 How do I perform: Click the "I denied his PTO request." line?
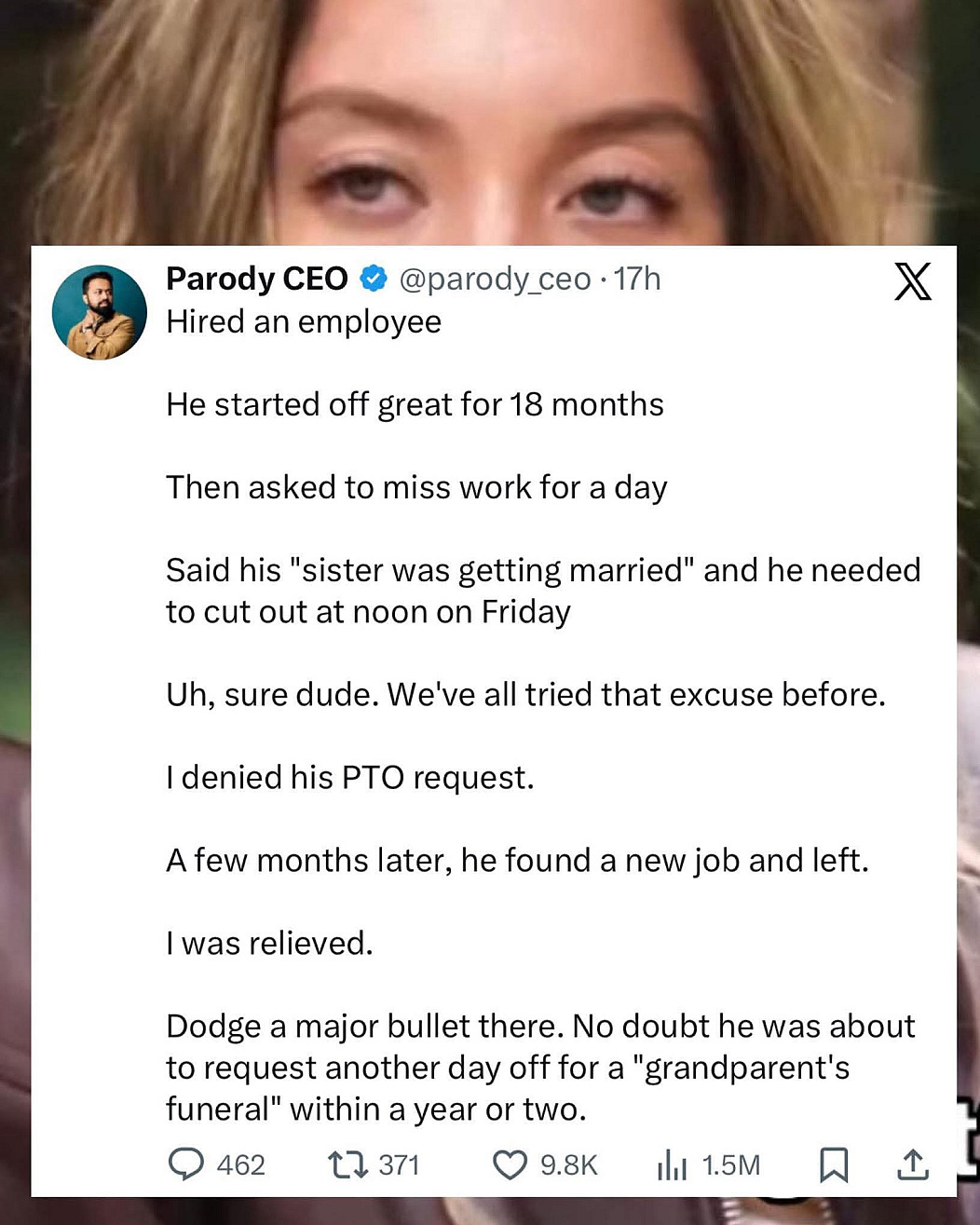(350, 777)
